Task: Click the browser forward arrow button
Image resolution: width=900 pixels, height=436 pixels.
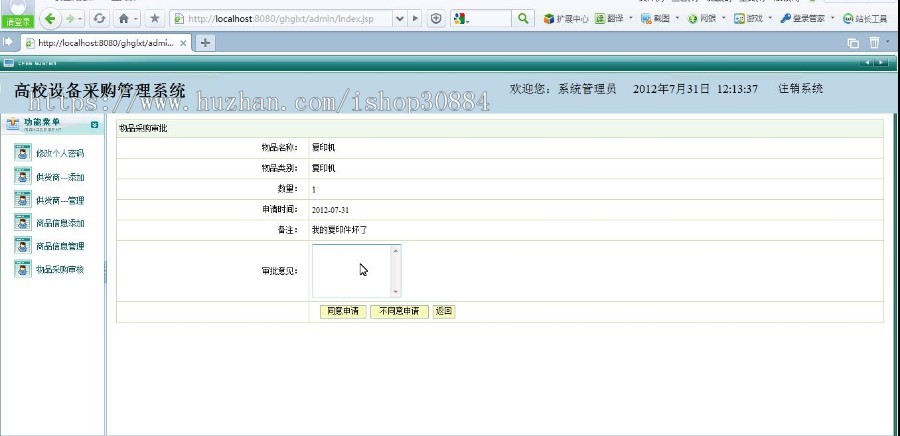Action: (x=70, y=18)
